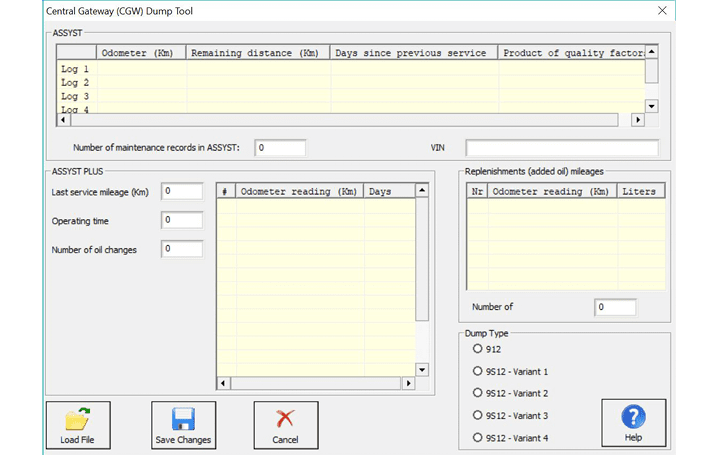Choose 9S12 - Variant 1 dump type
The width and height of the screenshot is (719, 455).
pos(478,371)
